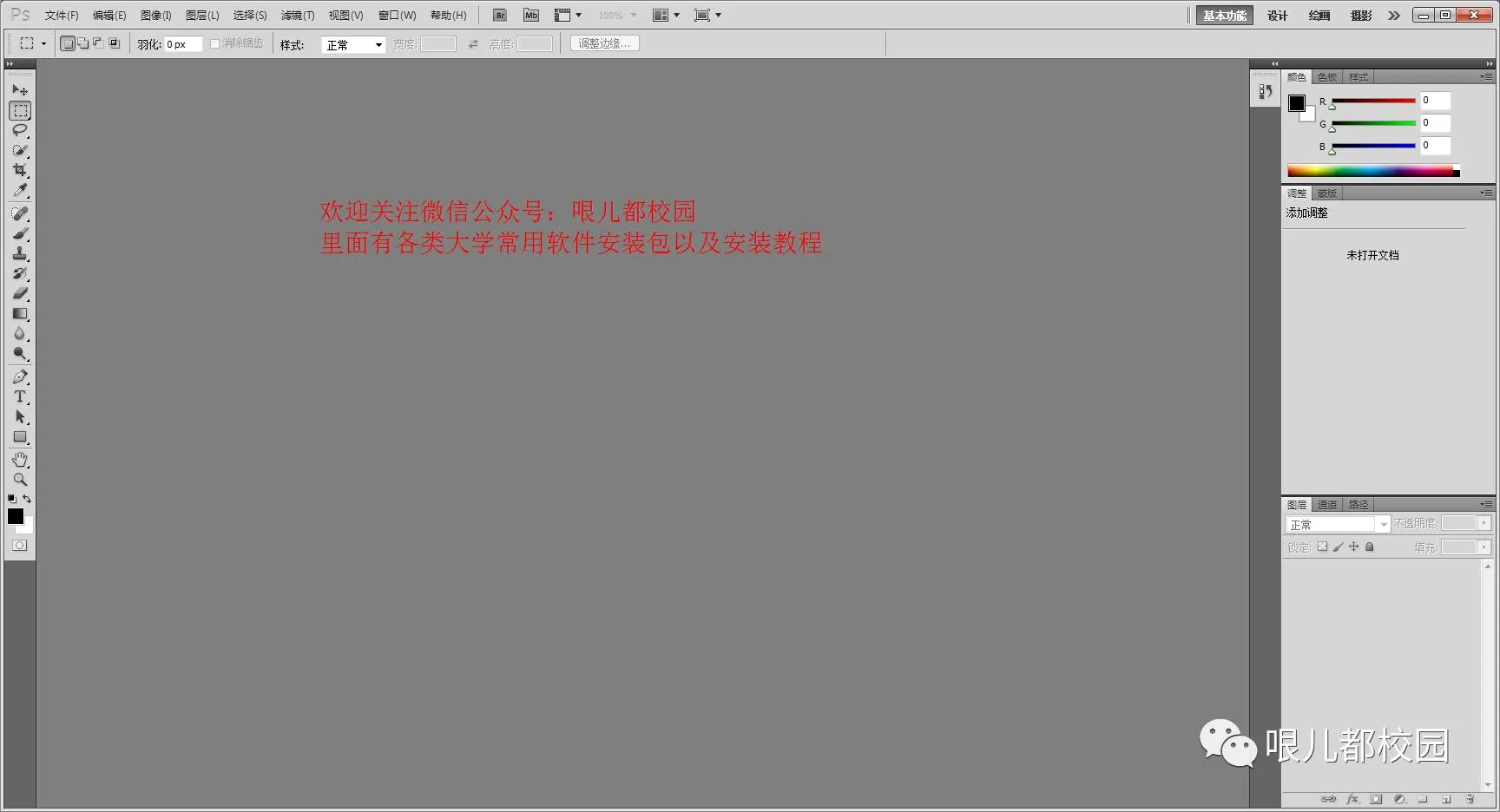Choose Intersect with Selection mode
1500x812 pixels.
pos(114,43)
